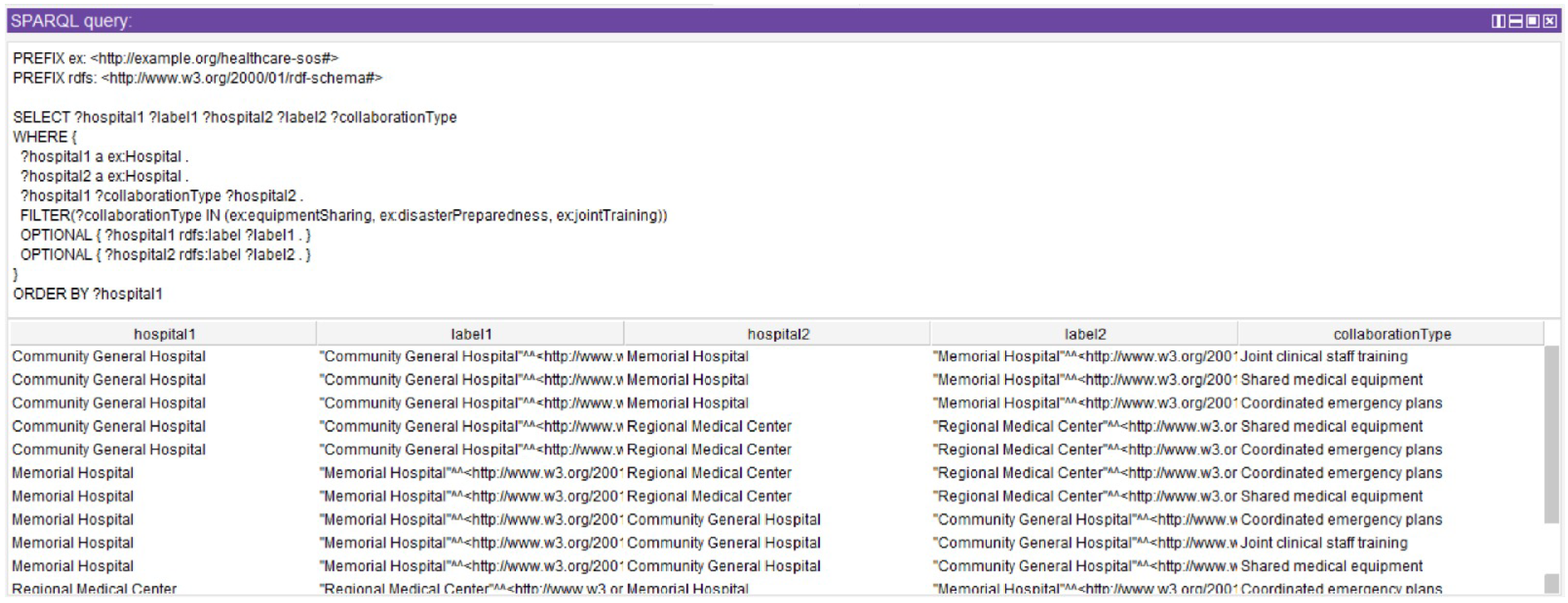Viewport: 1568px width, 603px height.
Task: Close the SPARQL query view
Action: (1550, 22)
